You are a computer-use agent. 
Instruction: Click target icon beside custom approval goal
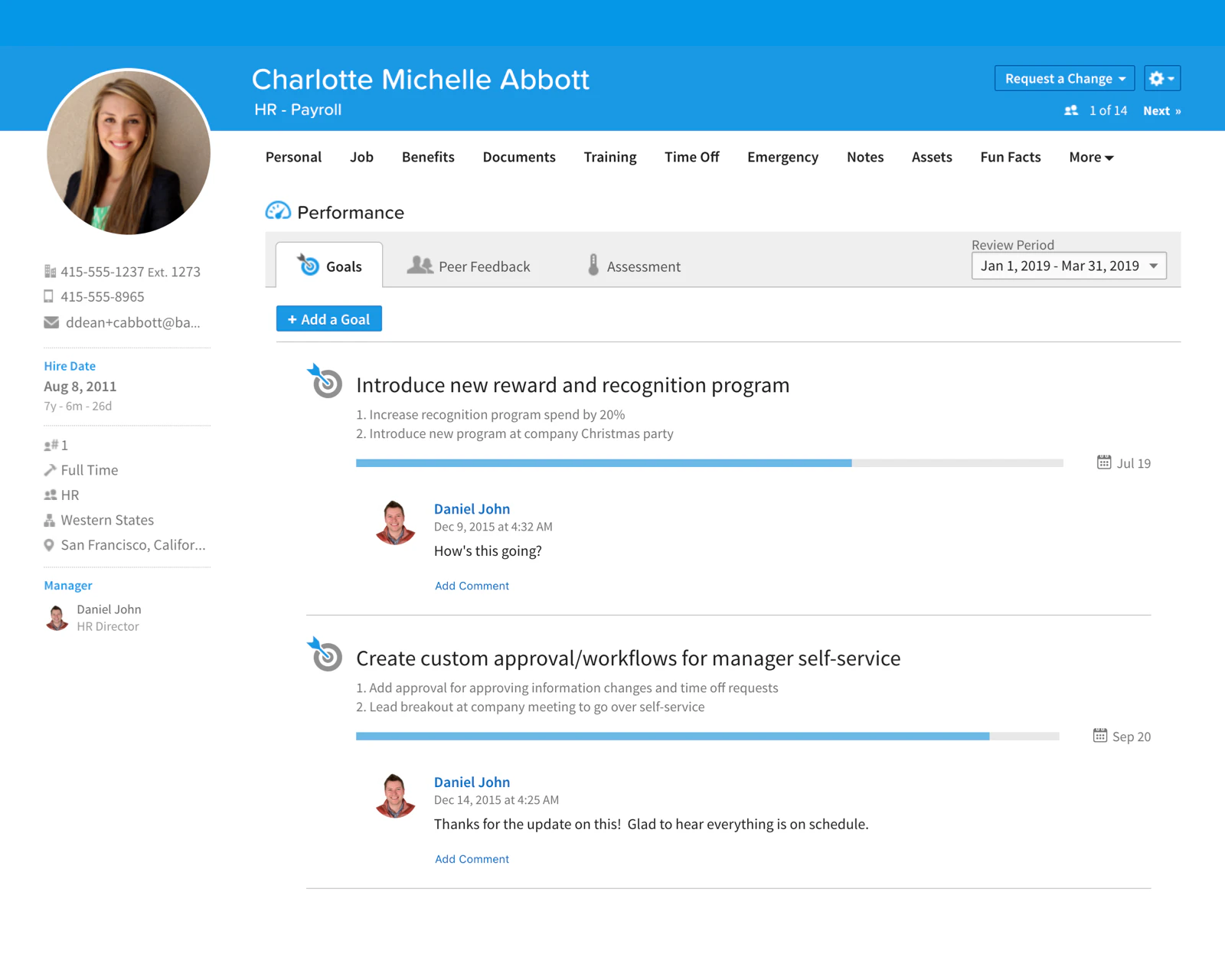click(325, 653)
